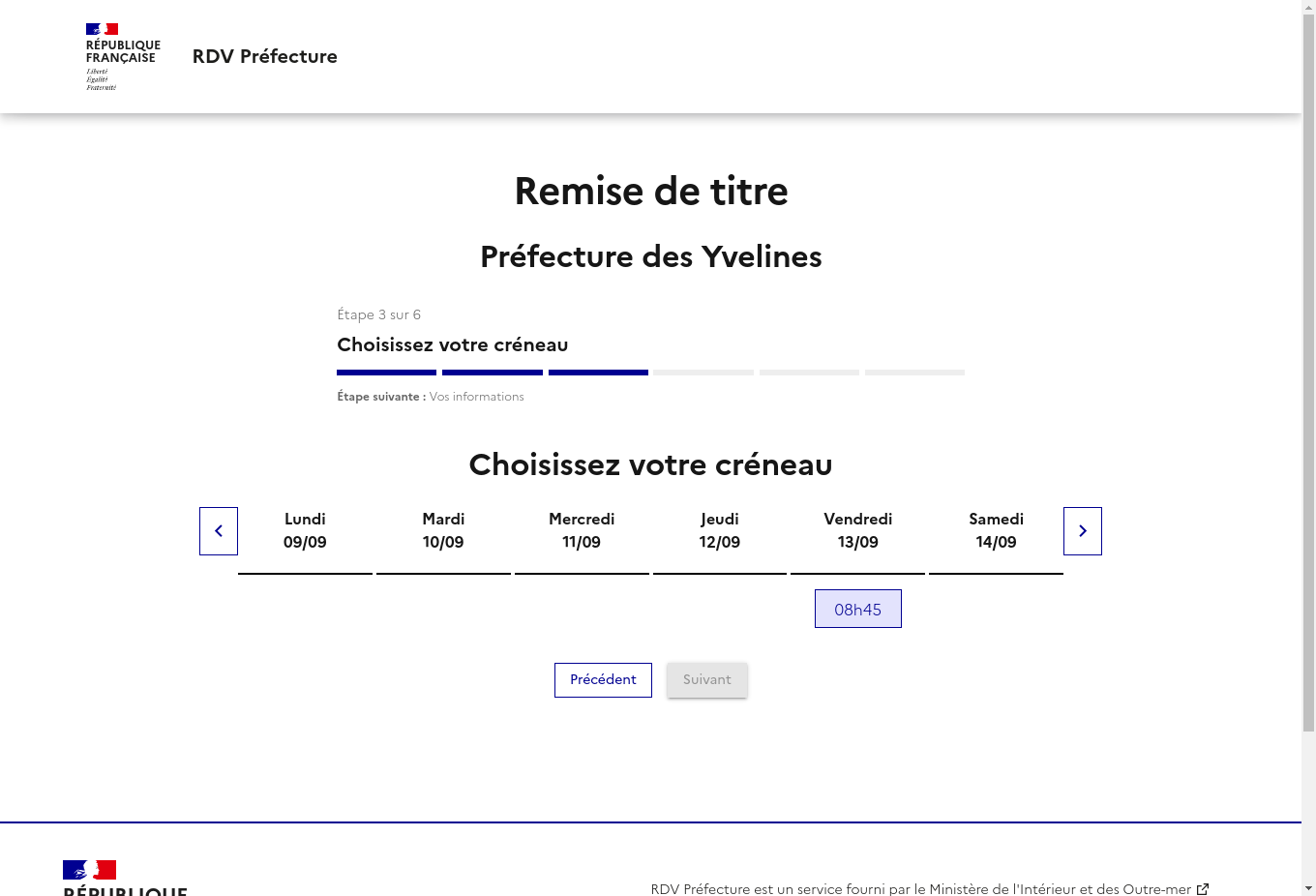Select the Lundi 09/09 day column

(305, 531)
